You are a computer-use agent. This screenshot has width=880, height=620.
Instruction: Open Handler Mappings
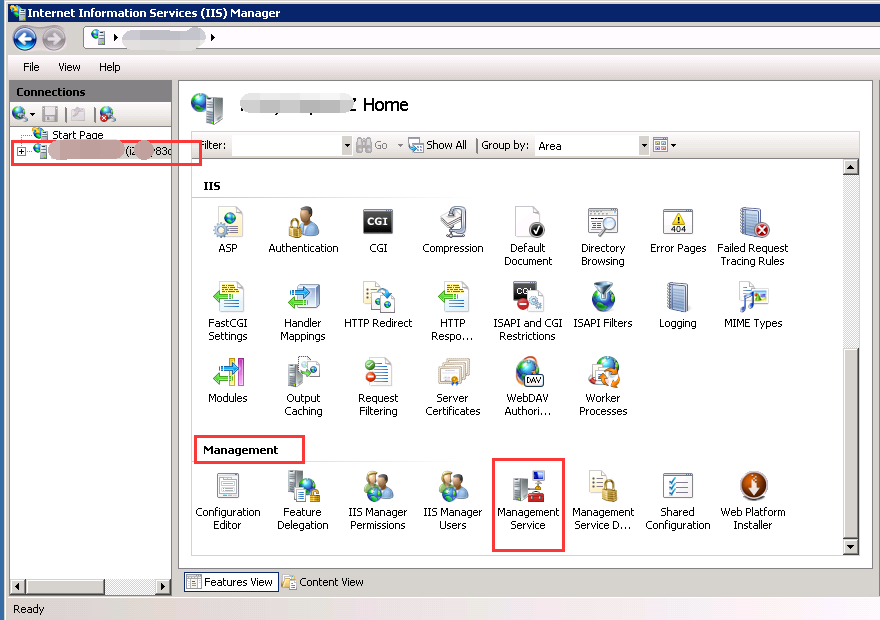(x=303, y=311)
